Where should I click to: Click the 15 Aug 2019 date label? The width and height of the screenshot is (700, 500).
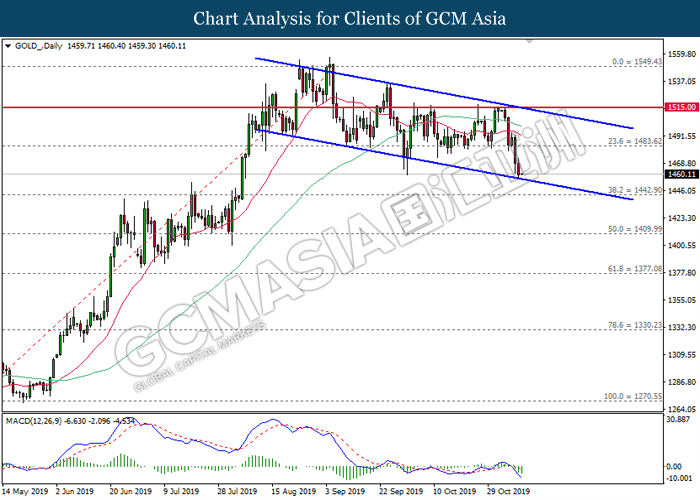click(x=293, y=492)
